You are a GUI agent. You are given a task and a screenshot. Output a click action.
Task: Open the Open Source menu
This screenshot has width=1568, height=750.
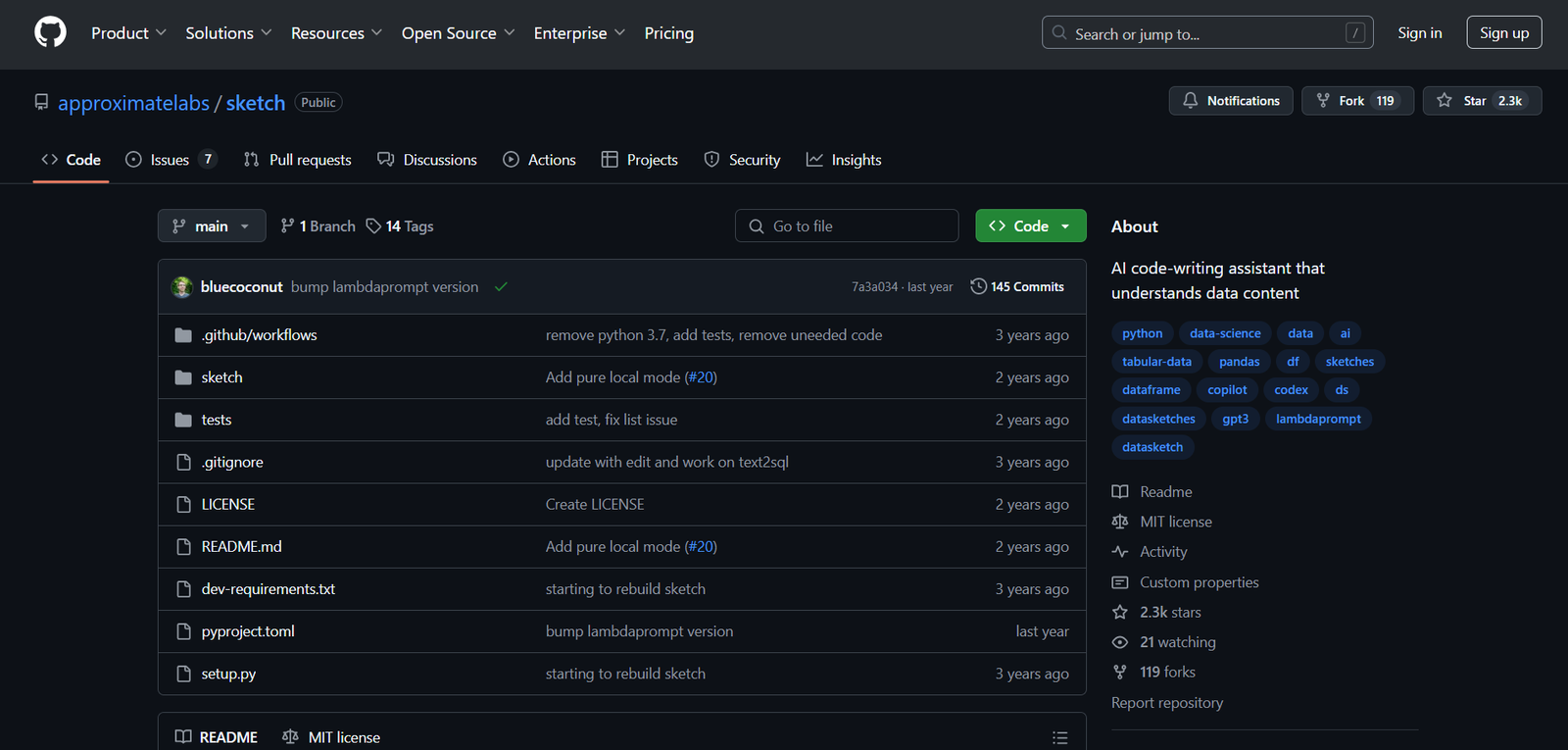coord(458,33)
